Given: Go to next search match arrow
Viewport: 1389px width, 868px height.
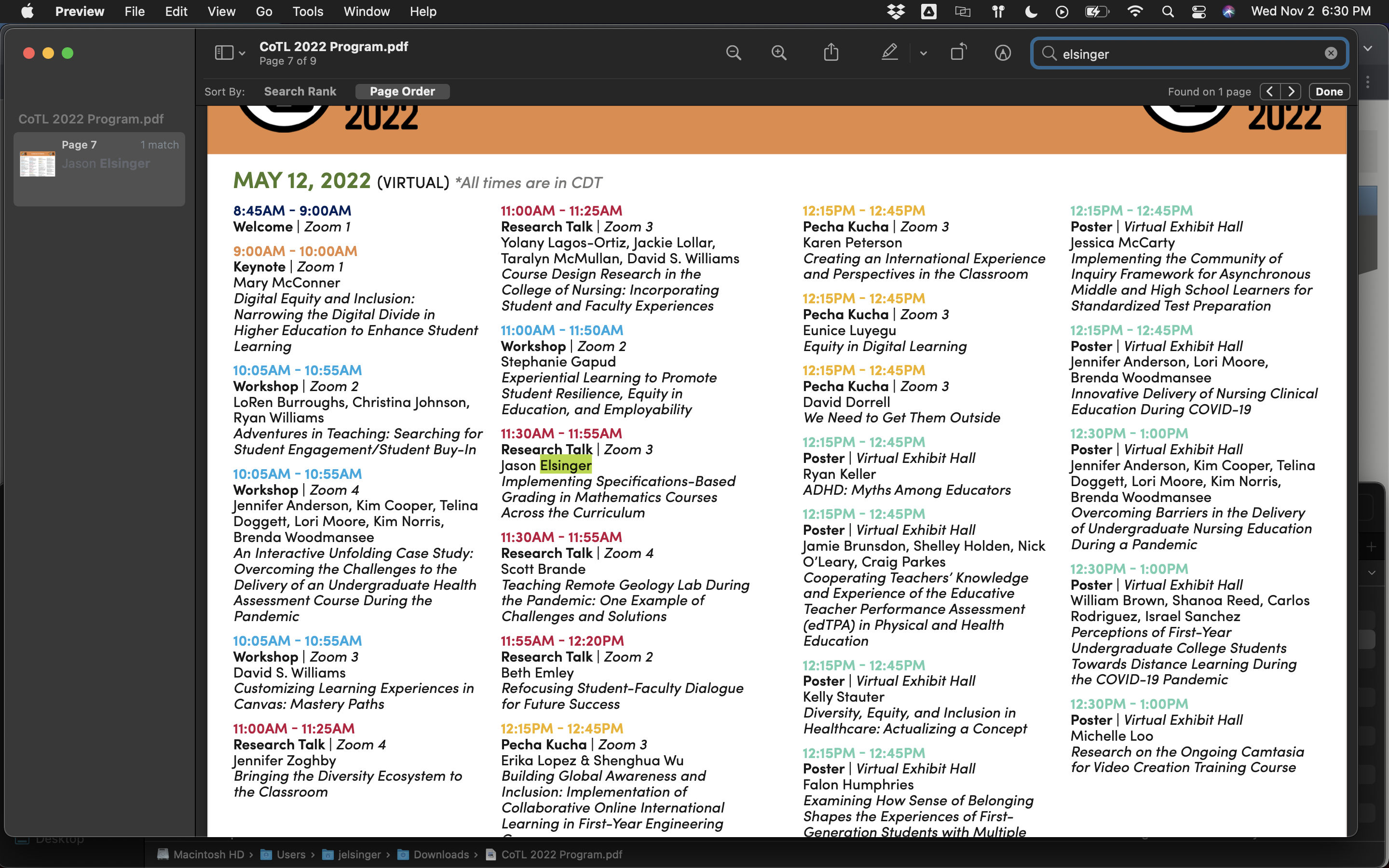Looking at the screenshot, I should tap(1291, 91).
